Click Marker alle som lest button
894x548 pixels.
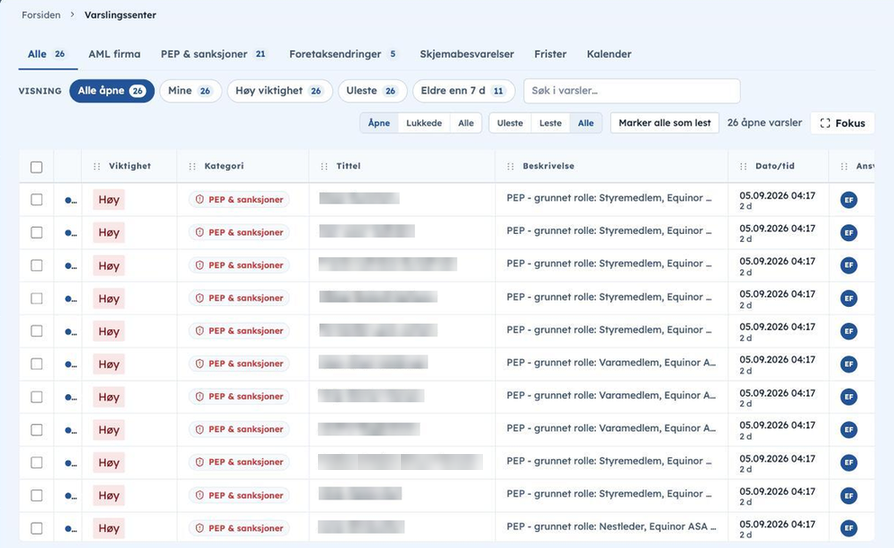tap(665, 123)
